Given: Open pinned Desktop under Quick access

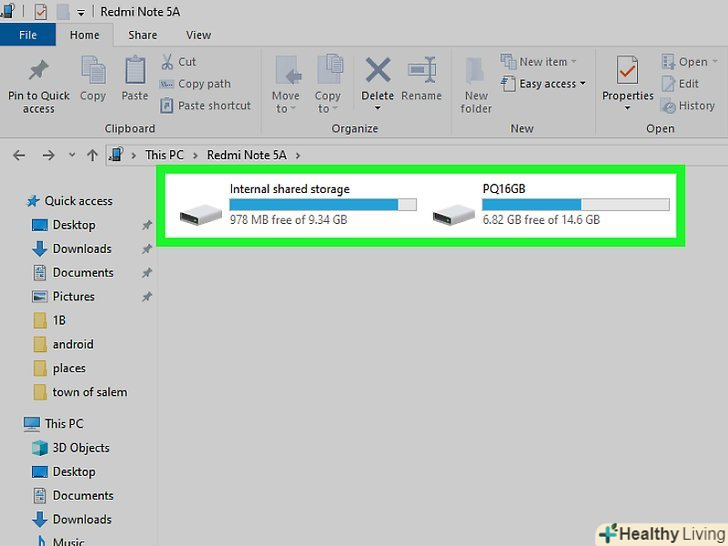Looking at the screenshot, I should 74,225.
